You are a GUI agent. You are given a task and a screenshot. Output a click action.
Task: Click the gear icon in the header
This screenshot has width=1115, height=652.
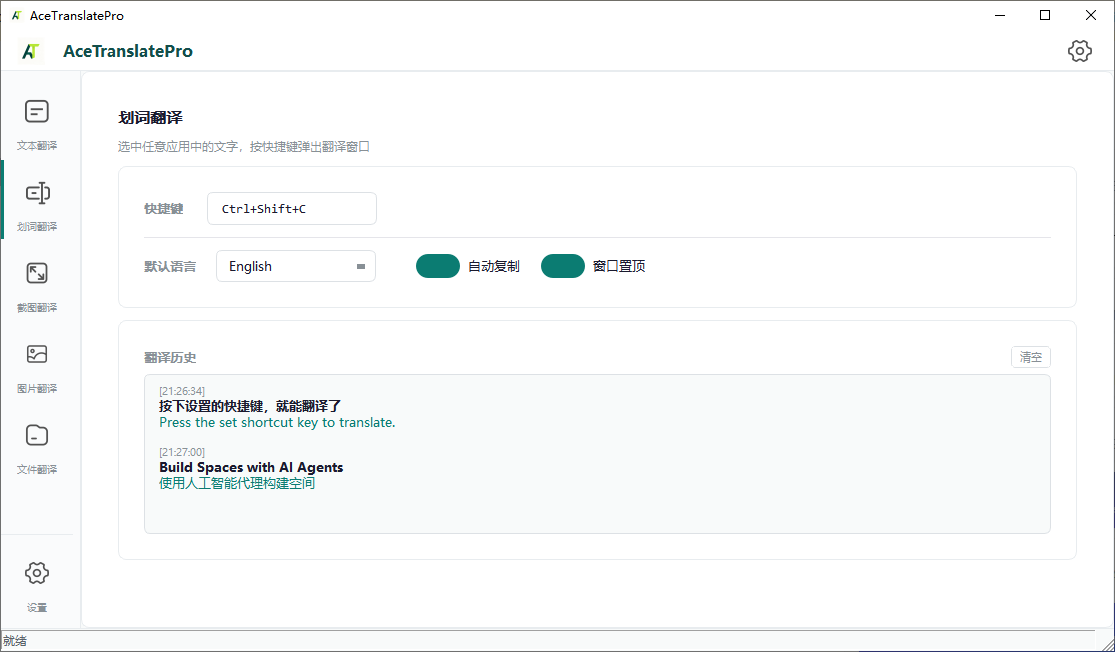(1079, 50)
